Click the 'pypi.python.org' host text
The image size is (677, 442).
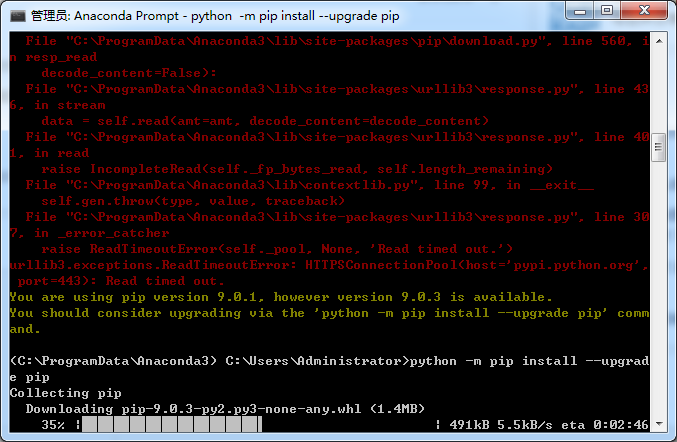(x=576, y=265)
